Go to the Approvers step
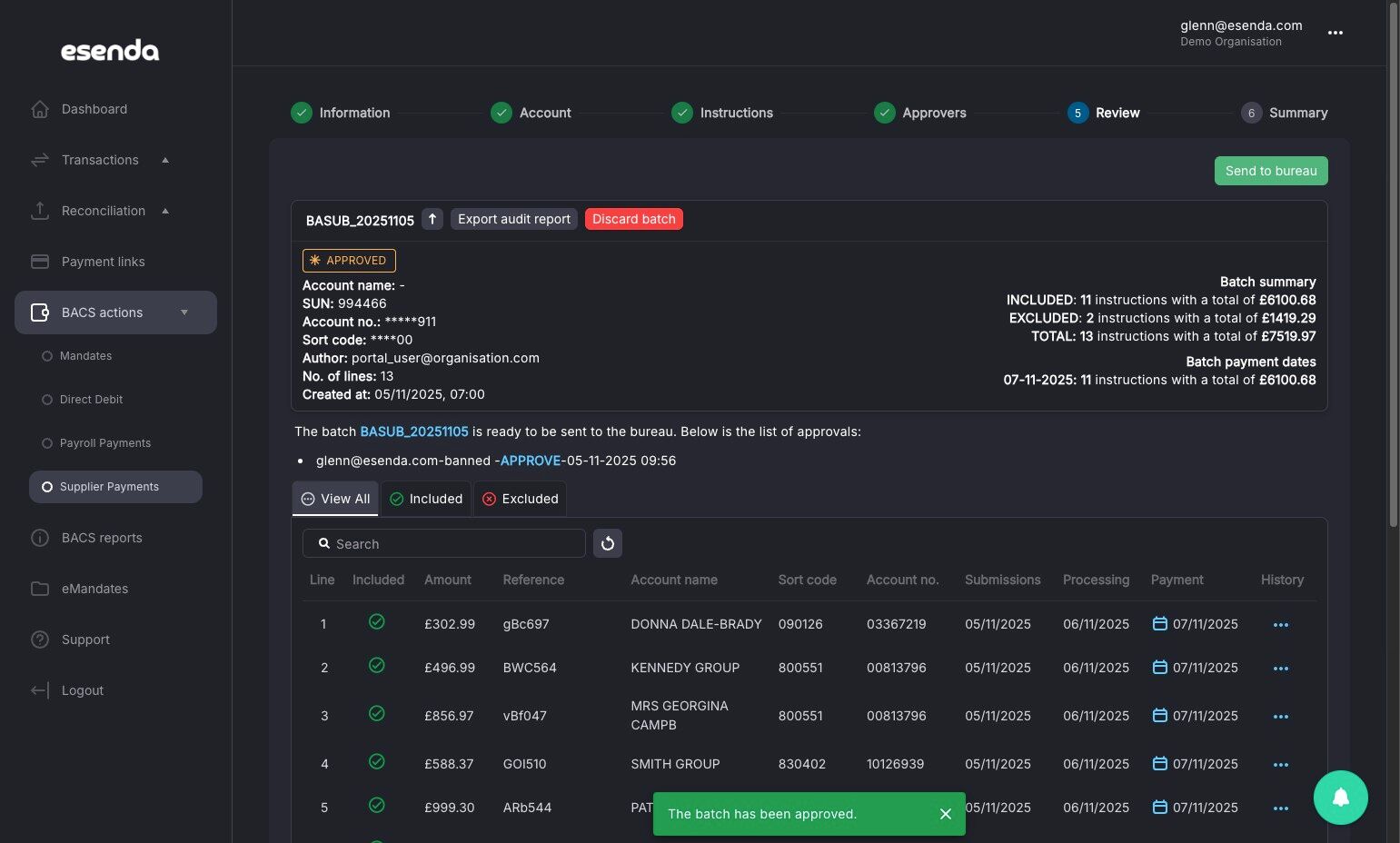 920,113
